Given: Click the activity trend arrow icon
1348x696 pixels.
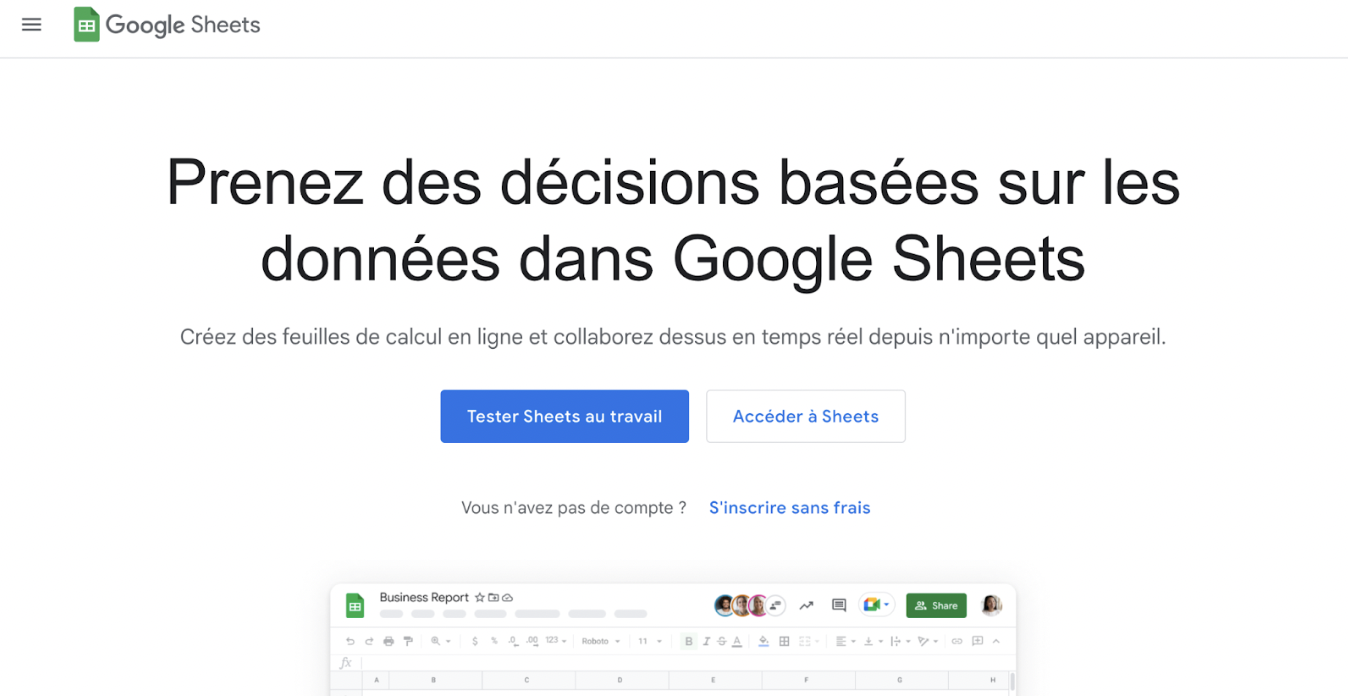Looking at the screenshot, I should (807, 605).
